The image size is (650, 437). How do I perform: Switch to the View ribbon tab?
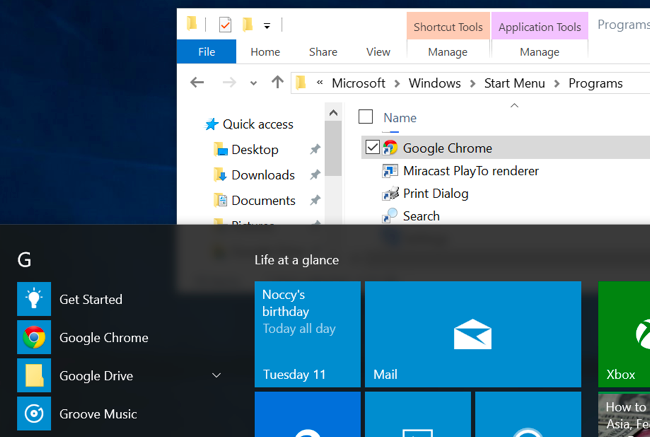[x=378, y=52]
